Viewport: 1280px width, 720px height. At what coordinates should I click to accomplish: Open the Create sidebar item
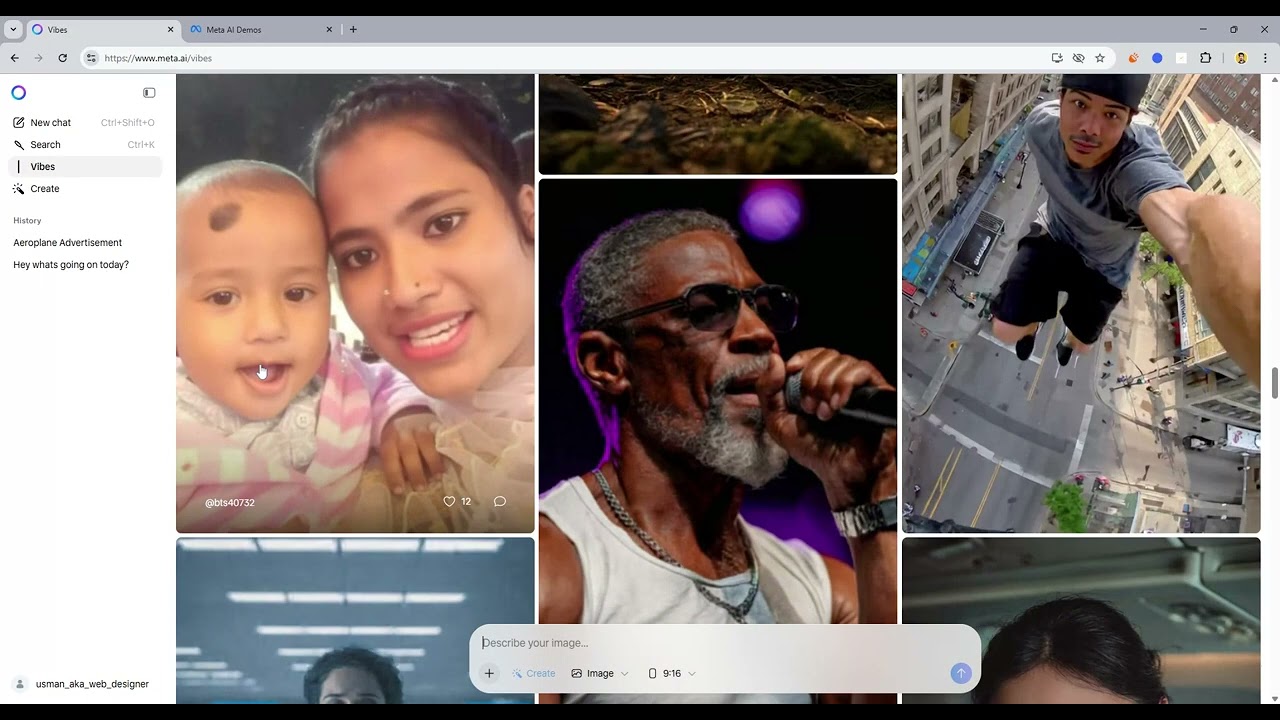(x=85, y=189)
